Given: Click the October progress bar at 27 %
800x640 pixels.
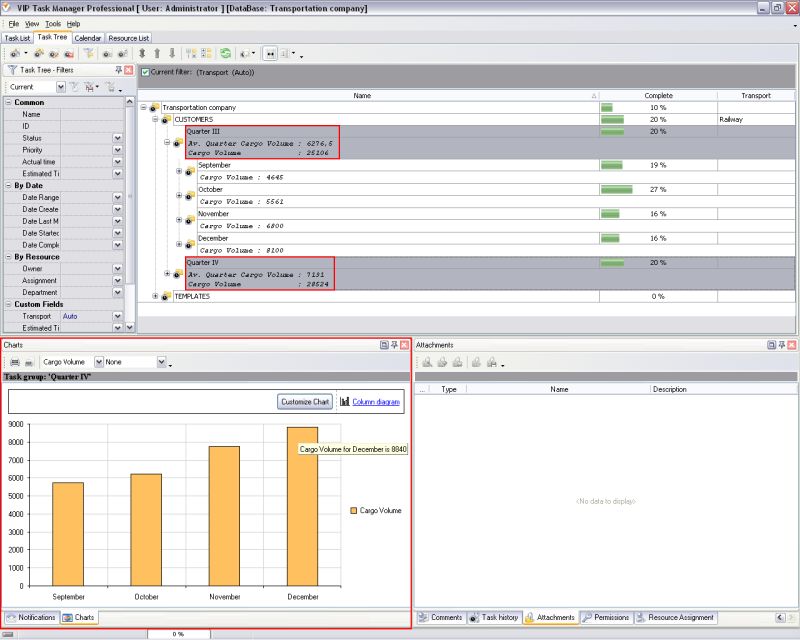Looking at the screenshot, I should [x=616, y=189].
